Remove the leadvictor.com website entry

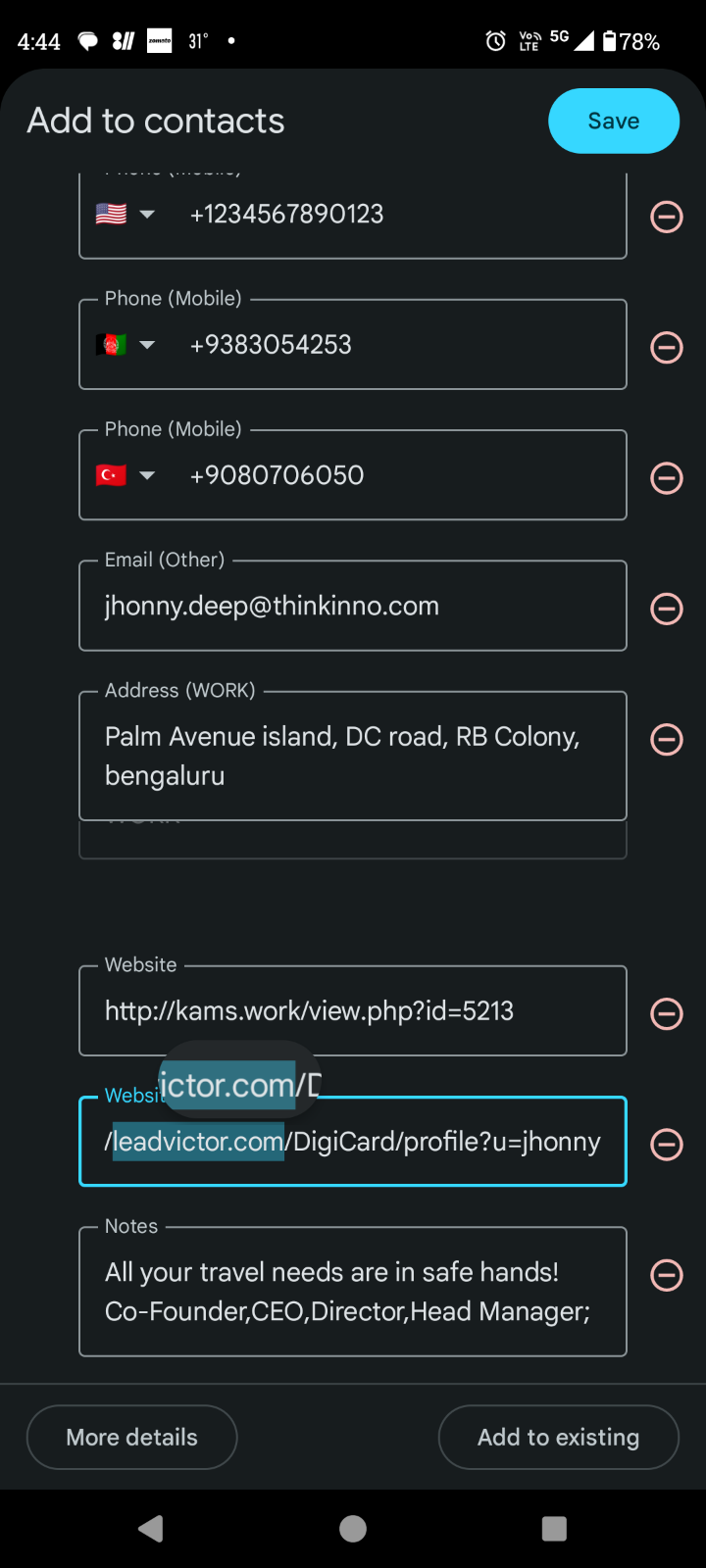[667, 1144]
